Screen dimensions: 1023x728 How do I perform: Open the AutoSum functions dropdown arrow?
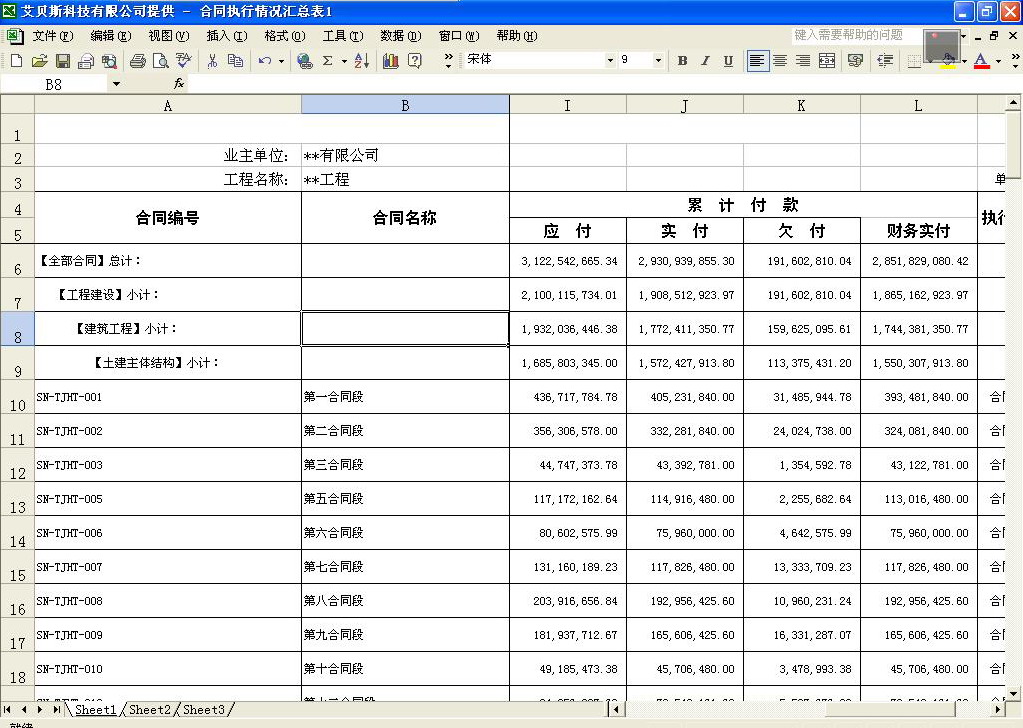(x=344, y=61)
